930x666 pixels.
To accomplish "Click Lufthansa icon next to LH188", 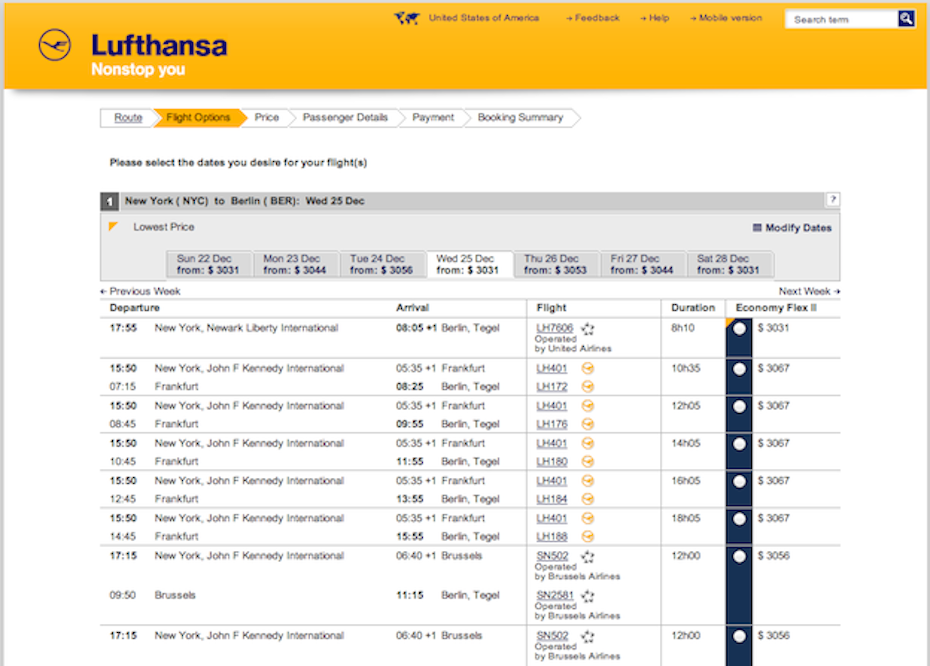I will (x=588, y=536).
